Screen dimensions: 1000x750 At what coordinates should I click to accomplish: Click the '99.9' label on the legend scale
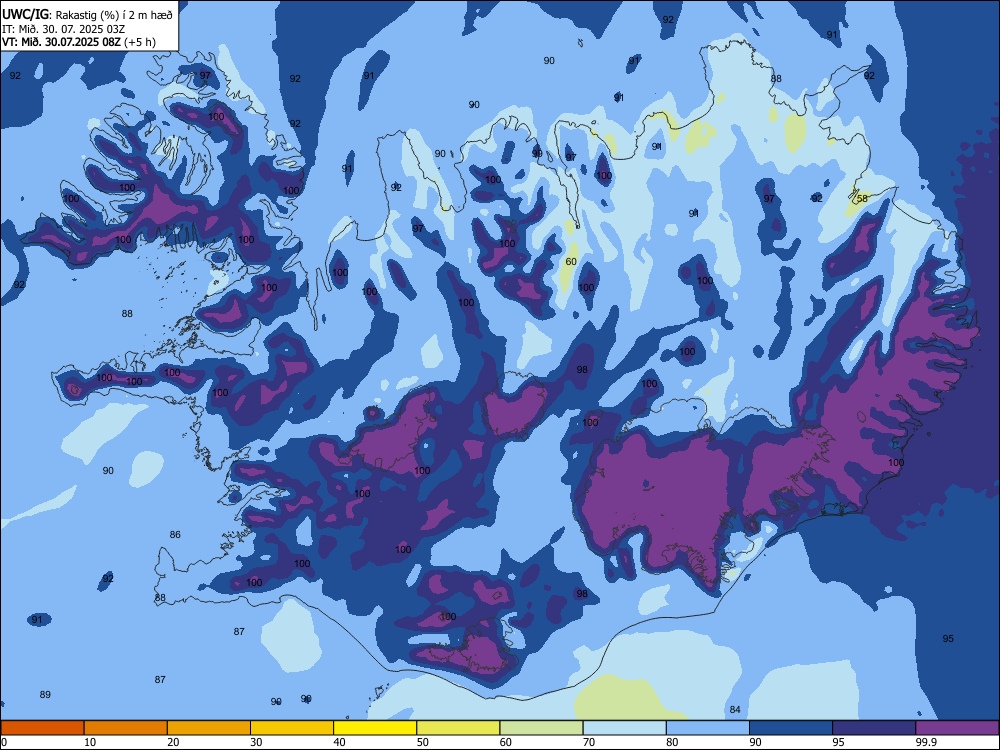coord(926,742)
